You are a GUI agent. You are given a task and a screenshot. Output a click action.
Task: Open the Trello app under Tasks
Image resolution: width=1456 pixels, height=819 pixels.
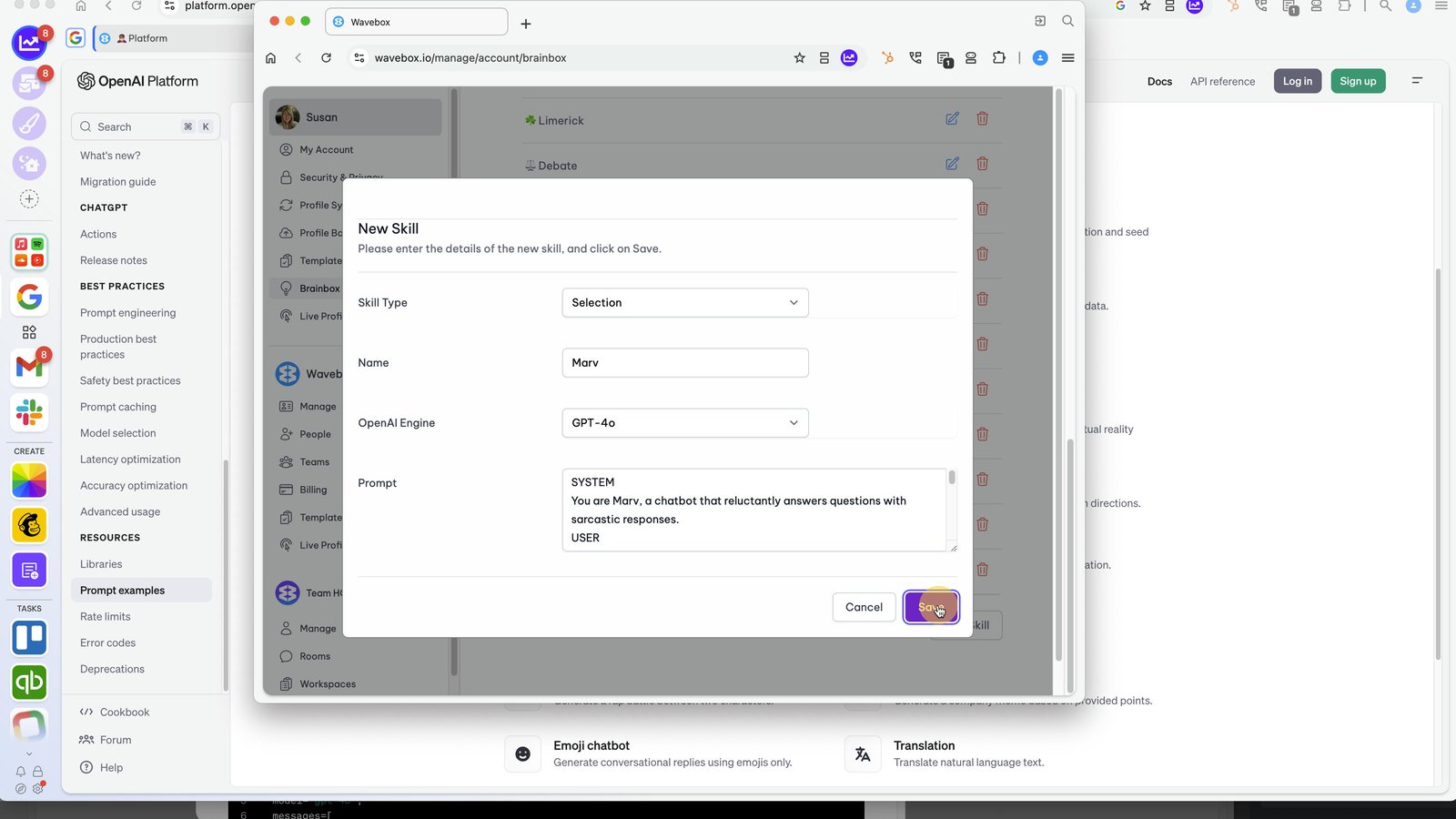point(29,638)
